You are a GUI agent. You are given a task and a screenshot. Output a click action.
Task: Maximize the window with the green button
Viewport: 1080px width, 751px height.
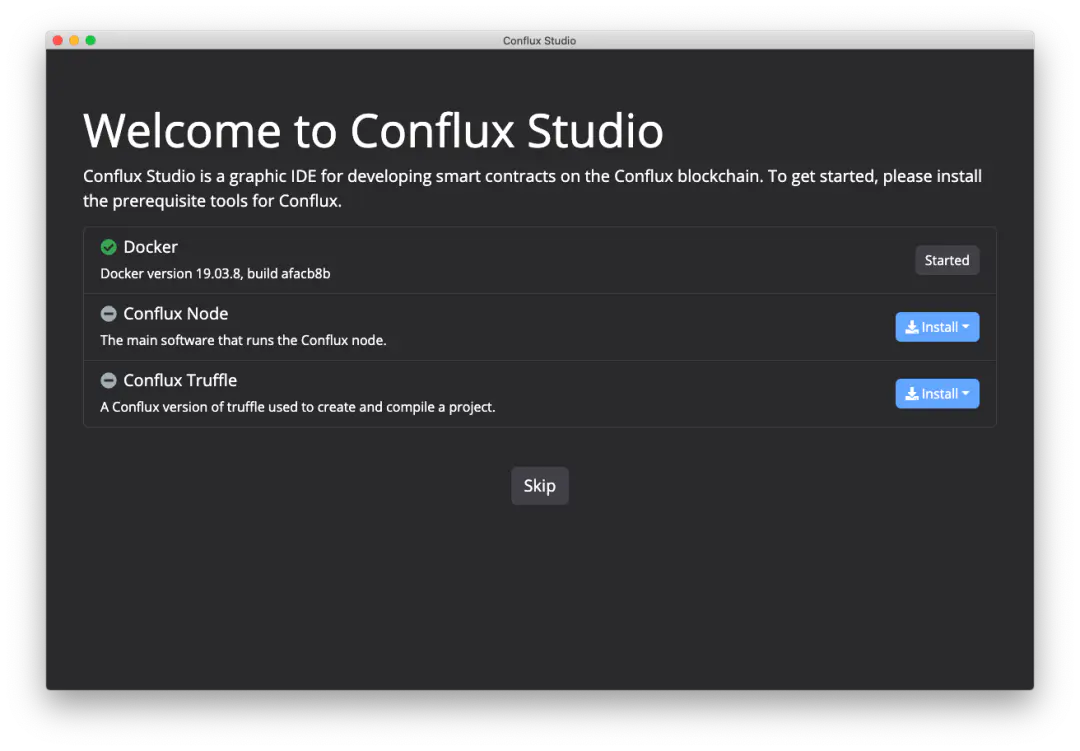91,41
